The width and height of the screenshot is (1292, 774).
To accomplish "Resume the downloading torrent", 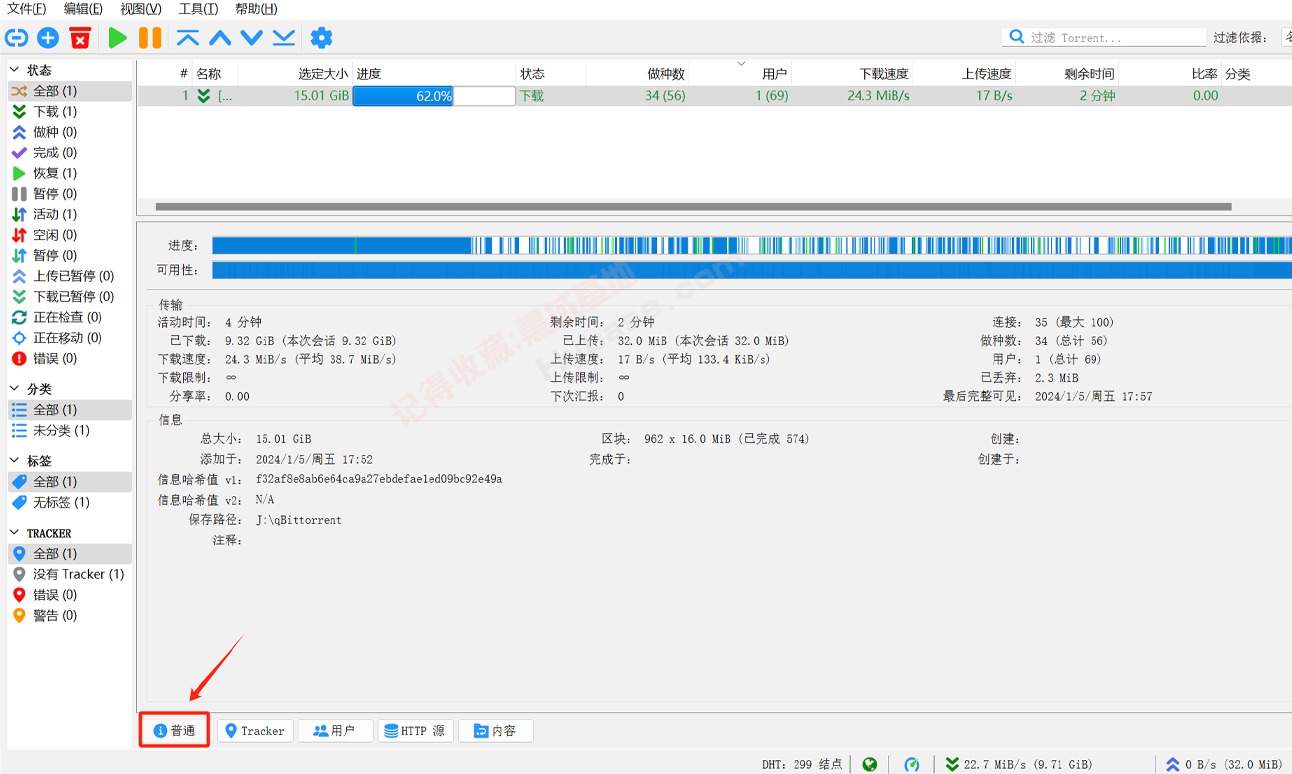I will (x=117, y=37).
